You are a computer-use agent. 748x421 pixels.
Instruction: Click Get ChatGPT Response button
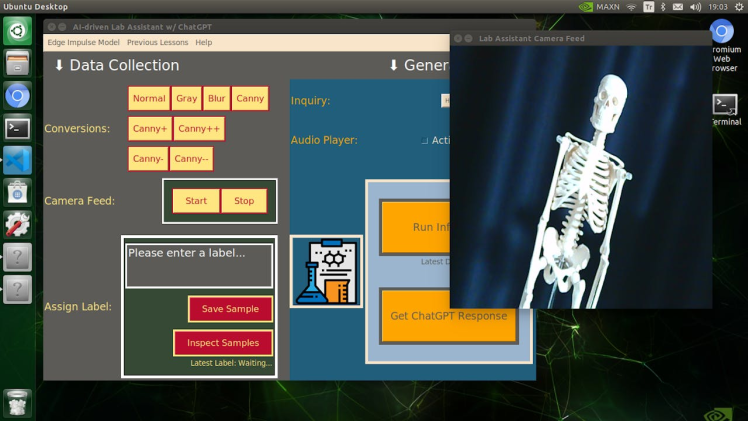(x=448, y=316)
